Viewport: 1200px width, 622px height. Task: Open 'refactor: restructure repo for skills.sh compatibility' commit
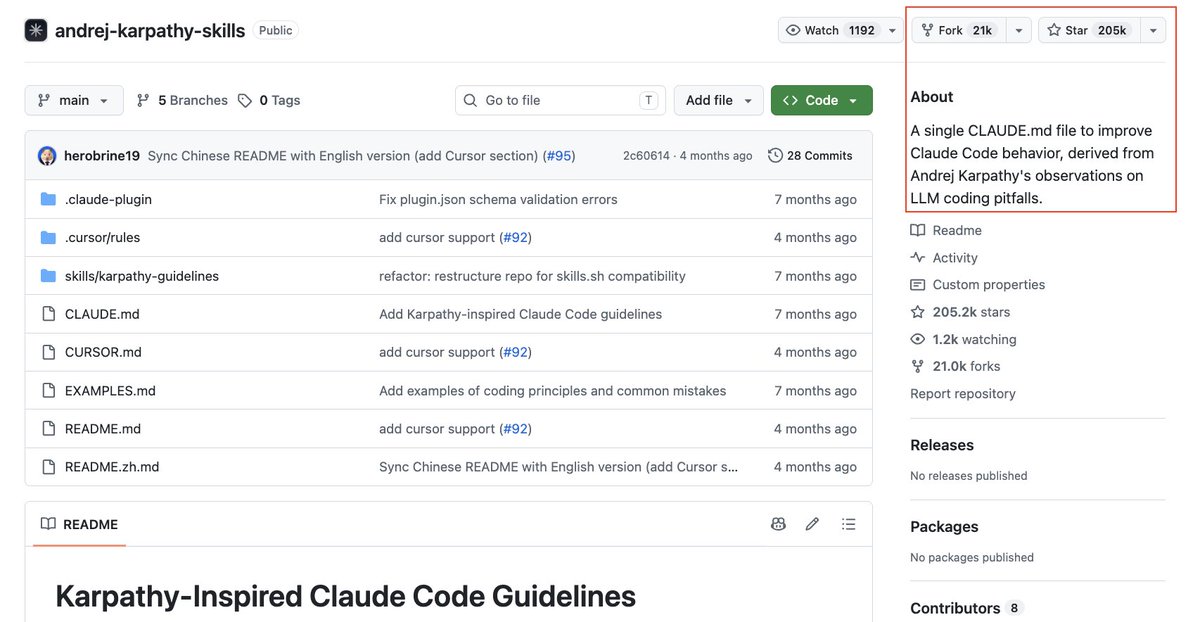click(532, 276)
